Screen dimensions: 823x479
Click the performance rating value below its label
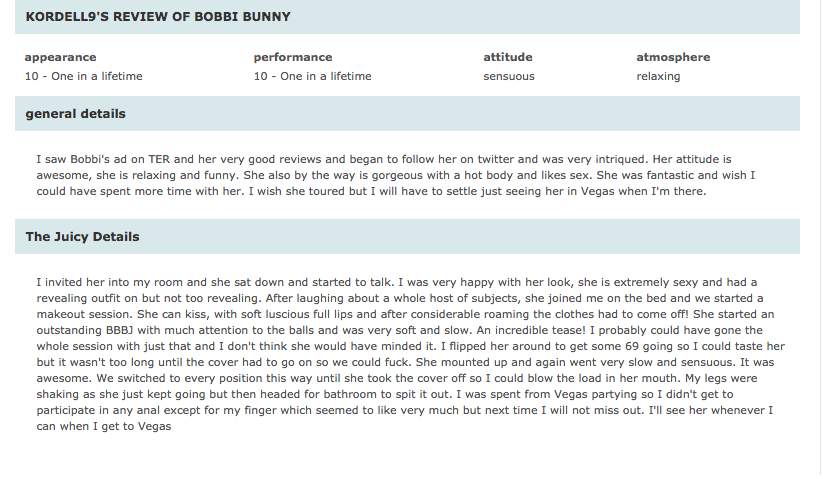coord(312,76)
